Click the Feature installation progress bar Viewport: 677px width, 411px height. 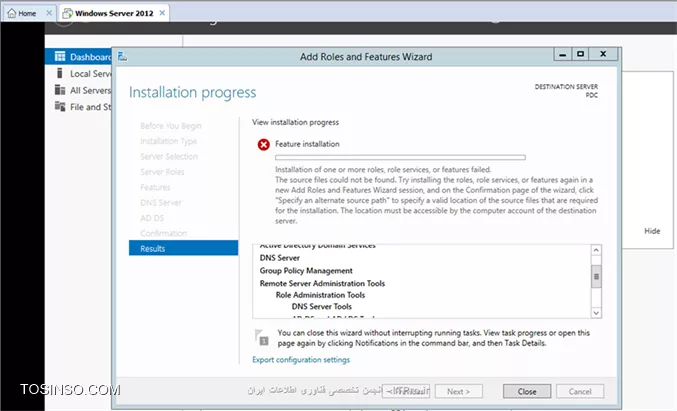pos(400,158)
